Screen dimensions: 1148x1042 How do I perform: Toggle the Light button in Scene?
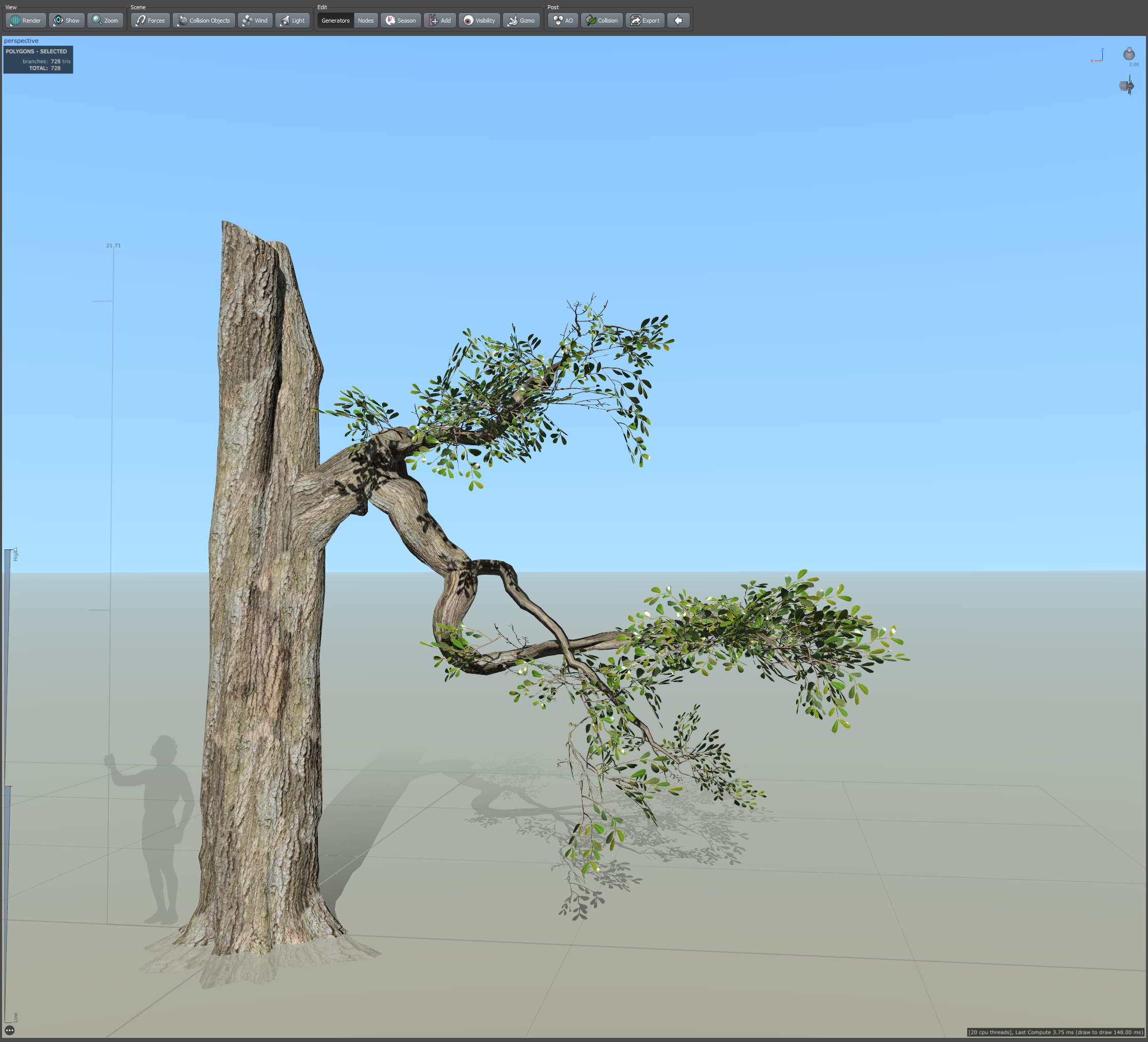pyautogui.click(x=293, y=21)
